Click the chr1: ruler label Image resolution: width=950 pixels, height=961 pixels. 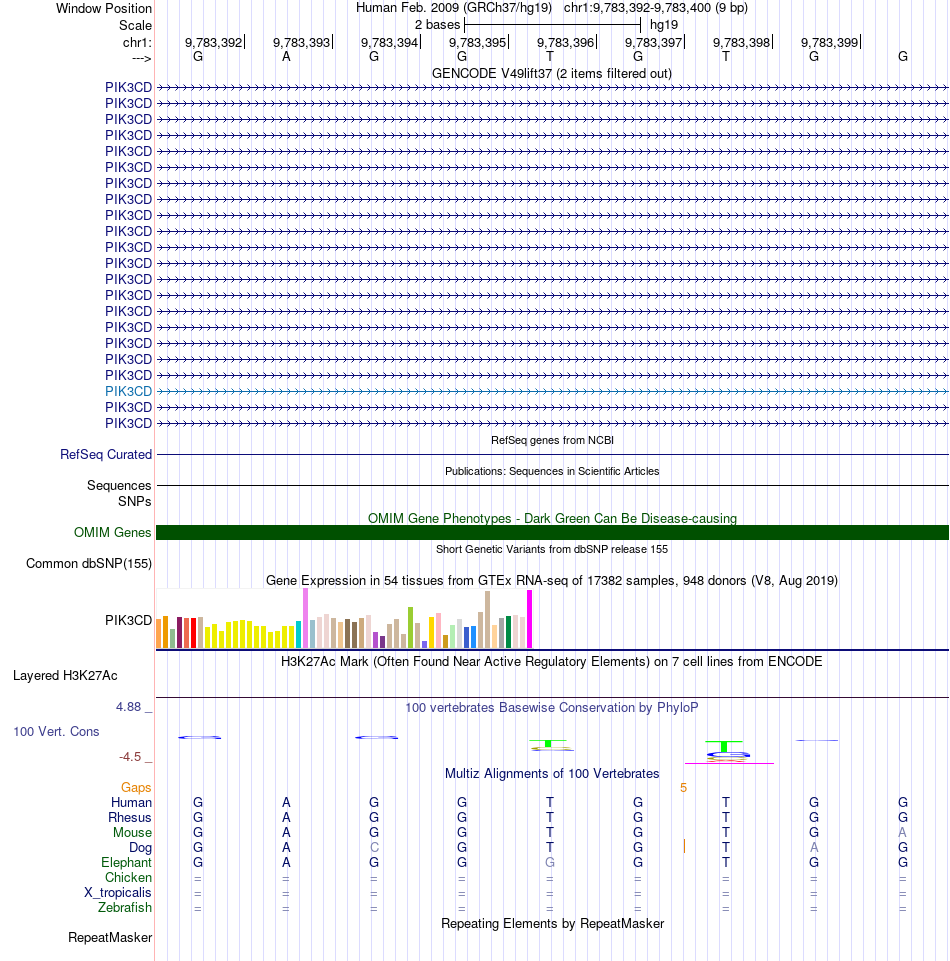pos(137,42)
